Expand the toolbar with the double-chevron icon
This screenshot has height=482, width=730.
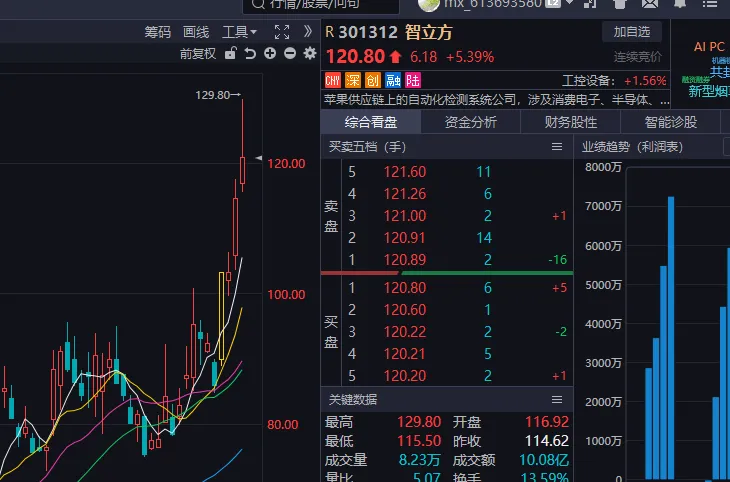(x=308, y=32)
